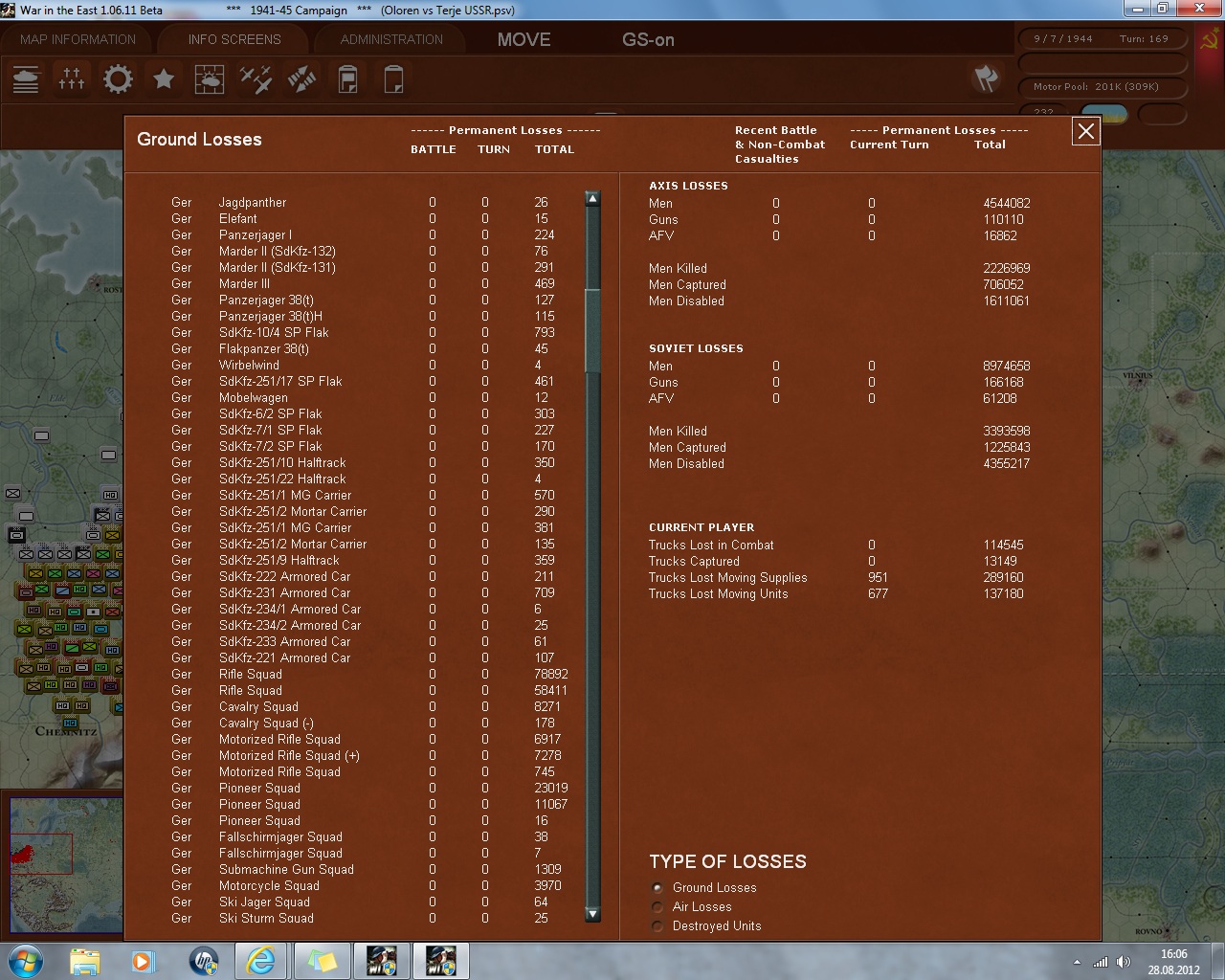
Task: Open the losses screen crosses icon
Action: pyautogui.click(x=72, y=78)
